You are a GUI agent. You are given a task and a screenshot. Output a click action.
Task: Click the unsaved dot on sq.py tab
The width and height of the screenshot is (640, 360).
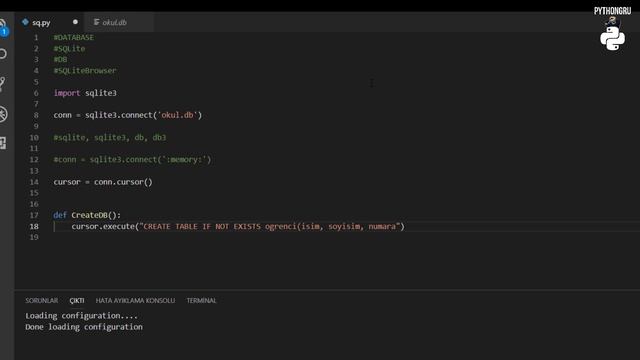tap(75, 22)
